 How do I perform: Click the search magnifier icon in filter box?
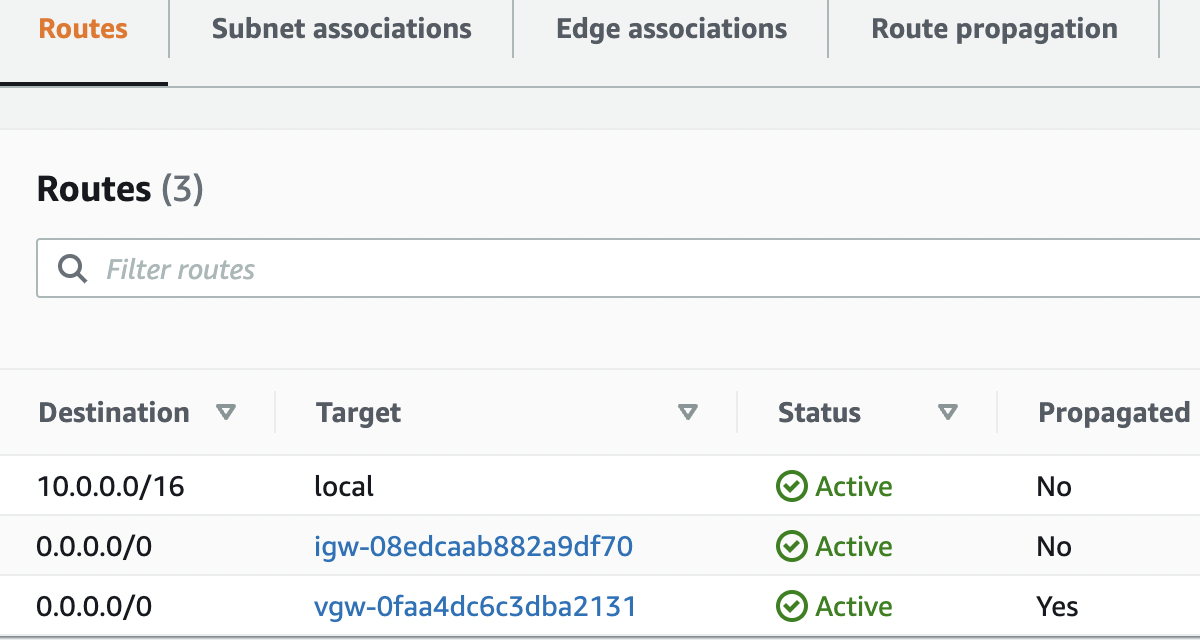pyautogui.click(x=71, y=268)
